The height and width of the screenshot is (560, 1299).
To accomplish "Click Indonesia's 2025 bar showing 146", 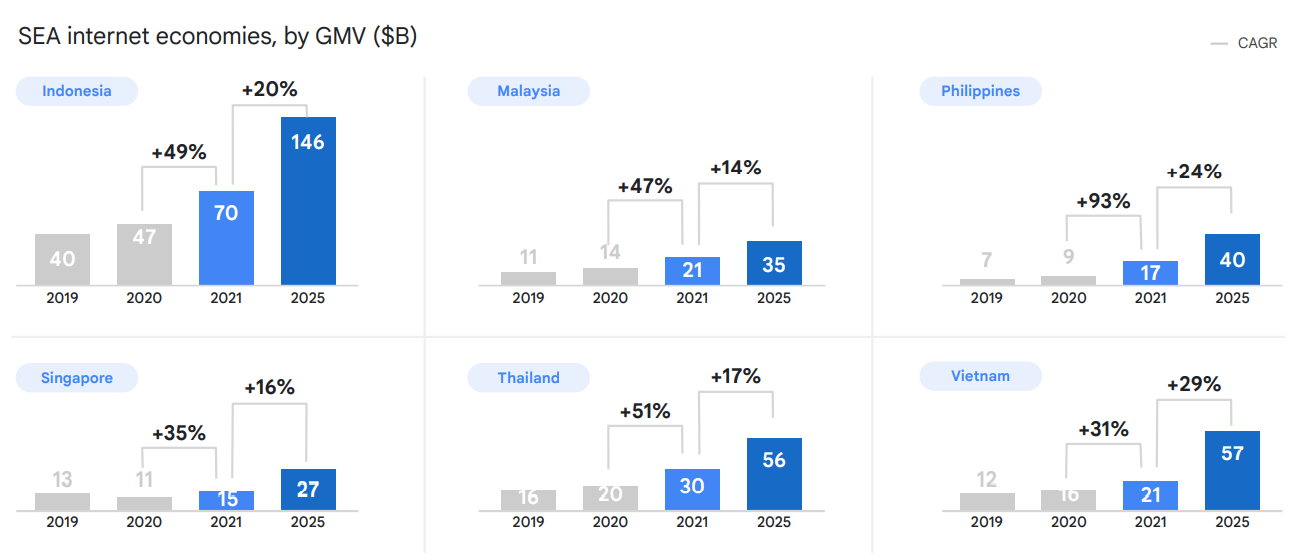I will coord(308,200).
